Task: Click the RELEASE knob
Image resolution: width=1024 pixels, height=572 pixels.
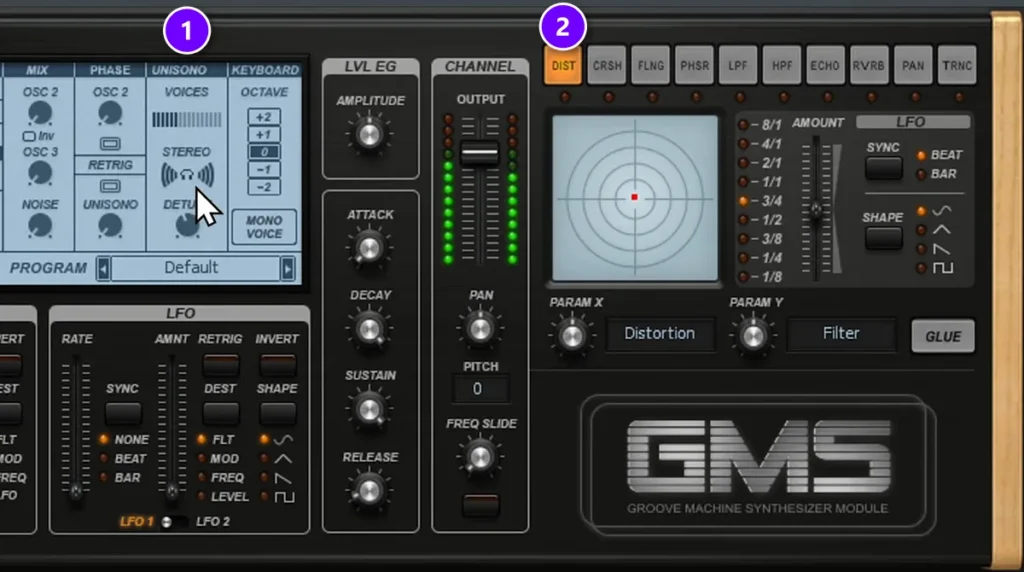Action: click(369, 491)
